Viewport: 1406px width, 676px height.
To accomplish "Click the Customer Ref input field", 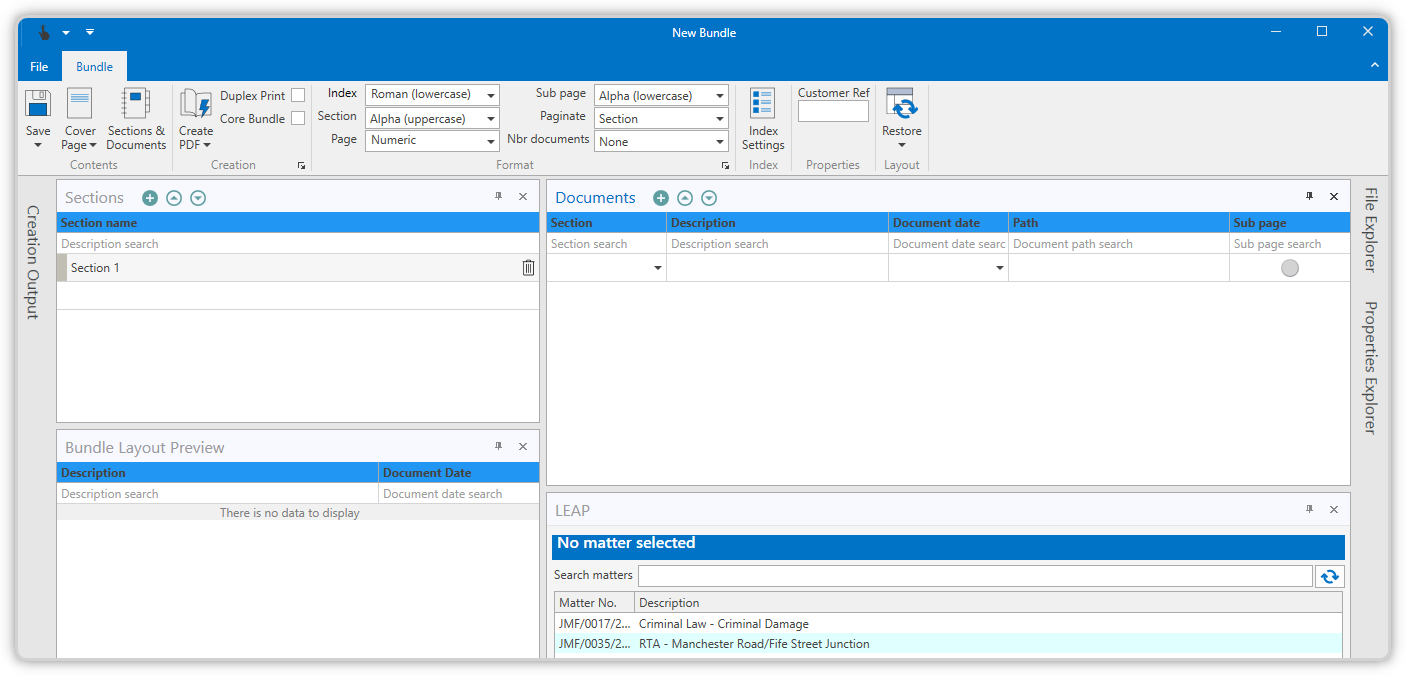I will click(833, 112).
